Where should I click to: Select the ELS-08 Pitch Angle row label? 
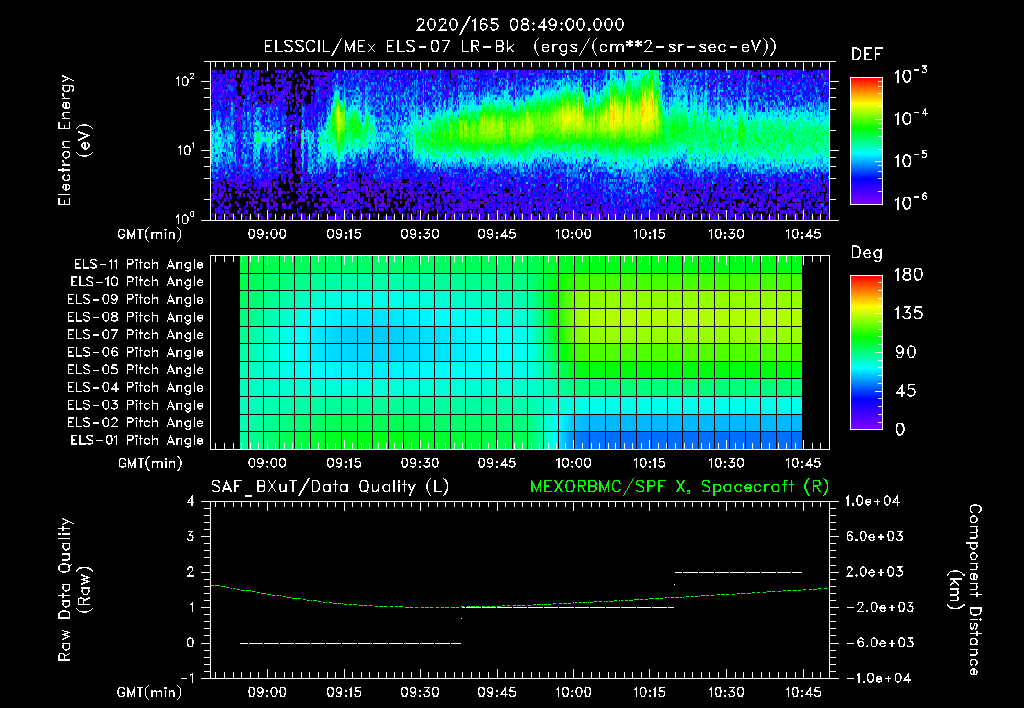136,317
